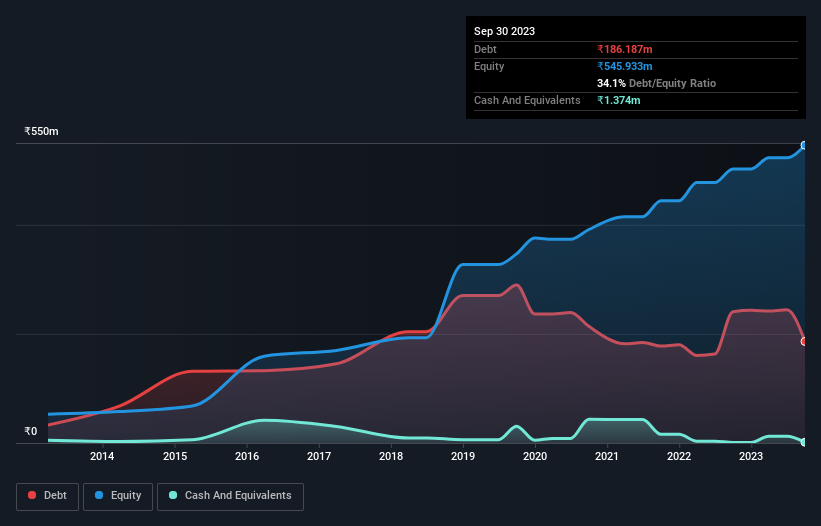Click the 34.1% Debt/Equity Ratio text

coord(656,83)
